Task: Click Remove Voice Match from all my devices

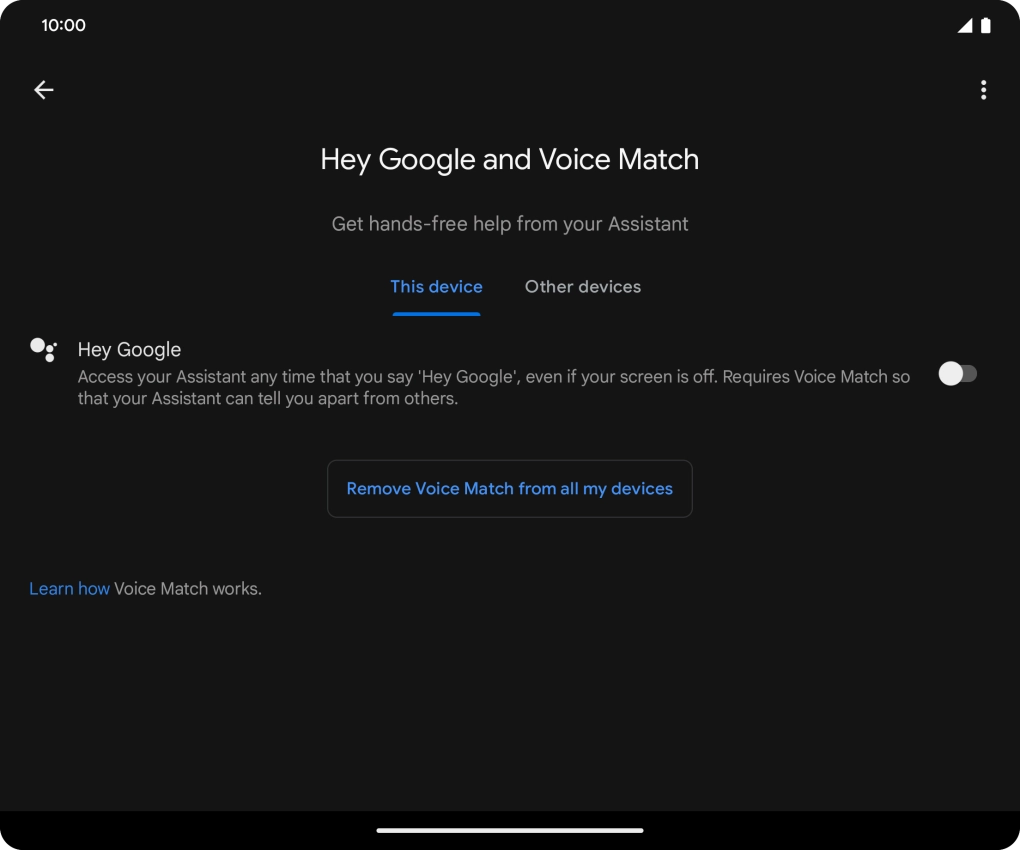Action: (509, 489)
